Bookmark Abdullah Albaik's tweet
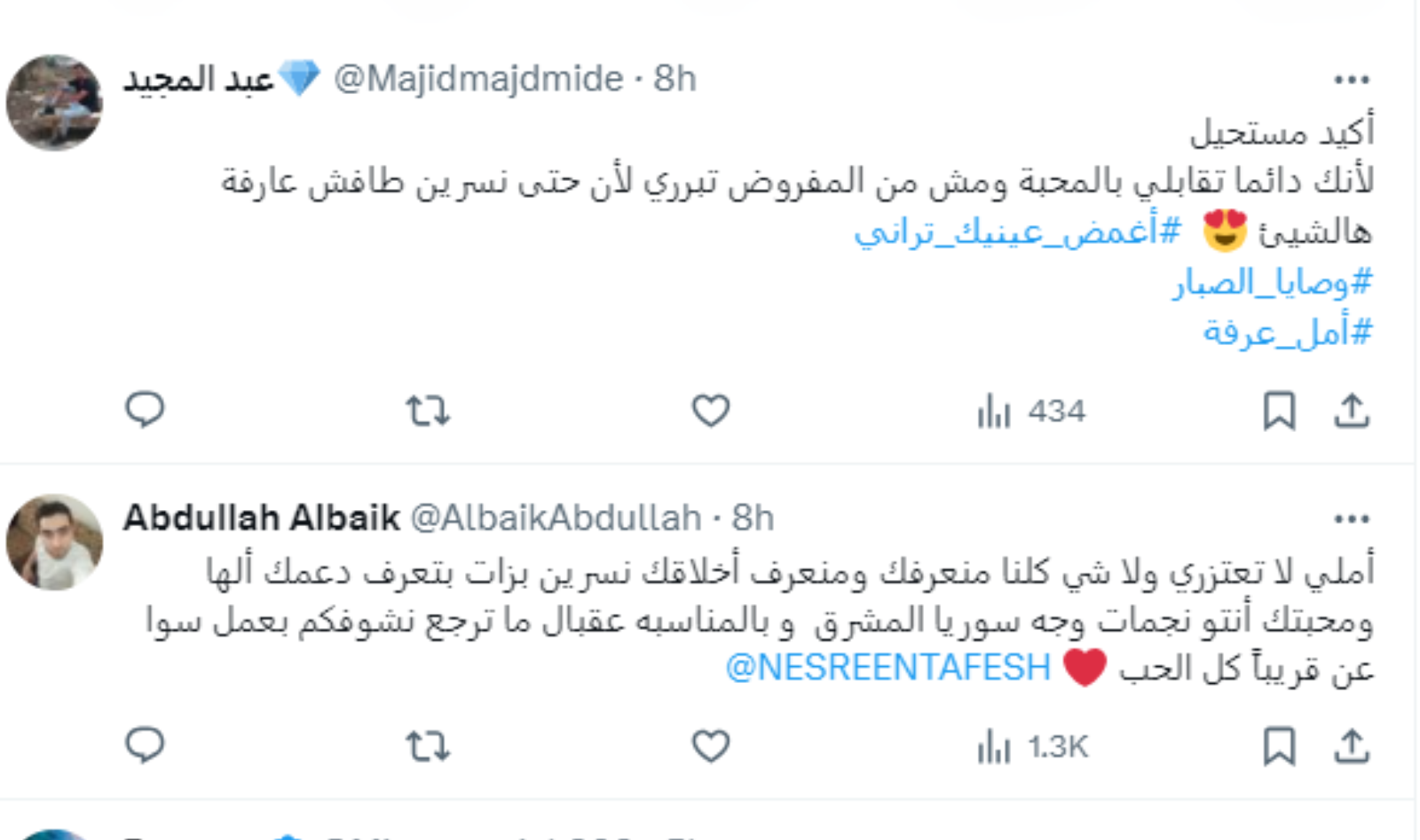The height and width of the screenshot is (840, 1420). point(1279,747)
